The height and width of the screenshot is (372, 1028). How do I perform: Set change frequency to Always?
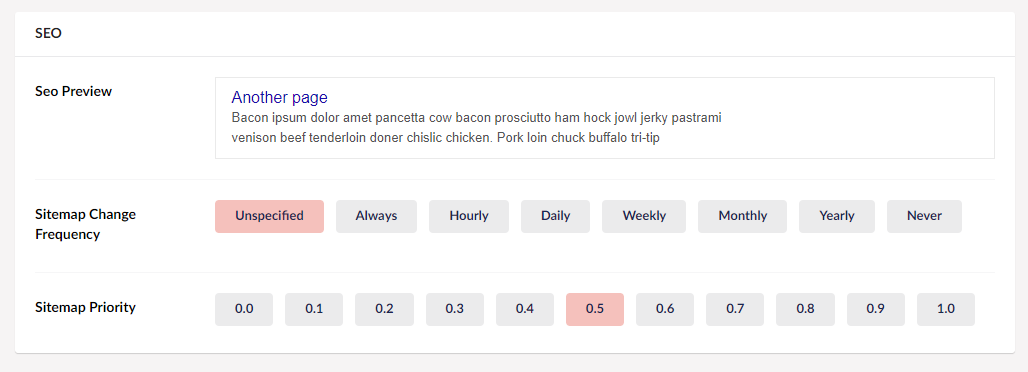pos(376,217)
